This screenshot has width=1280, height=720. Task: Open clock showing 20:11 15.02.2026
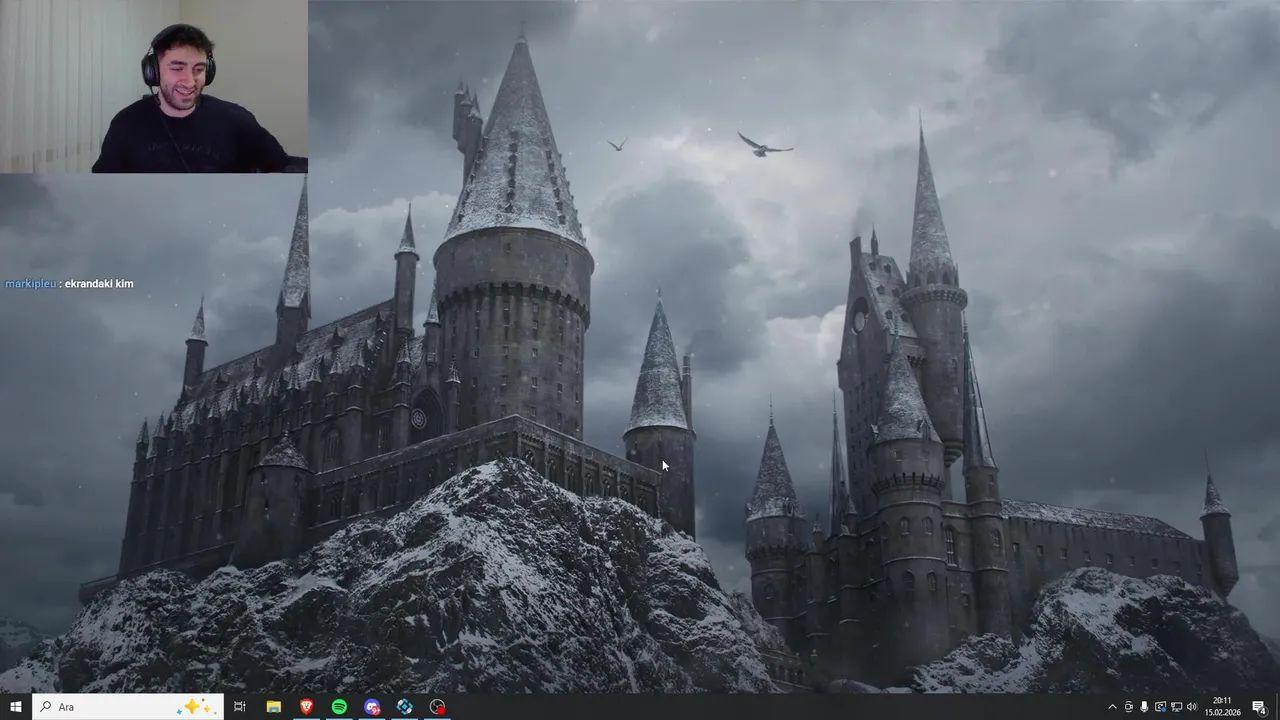coord(1222,707)
